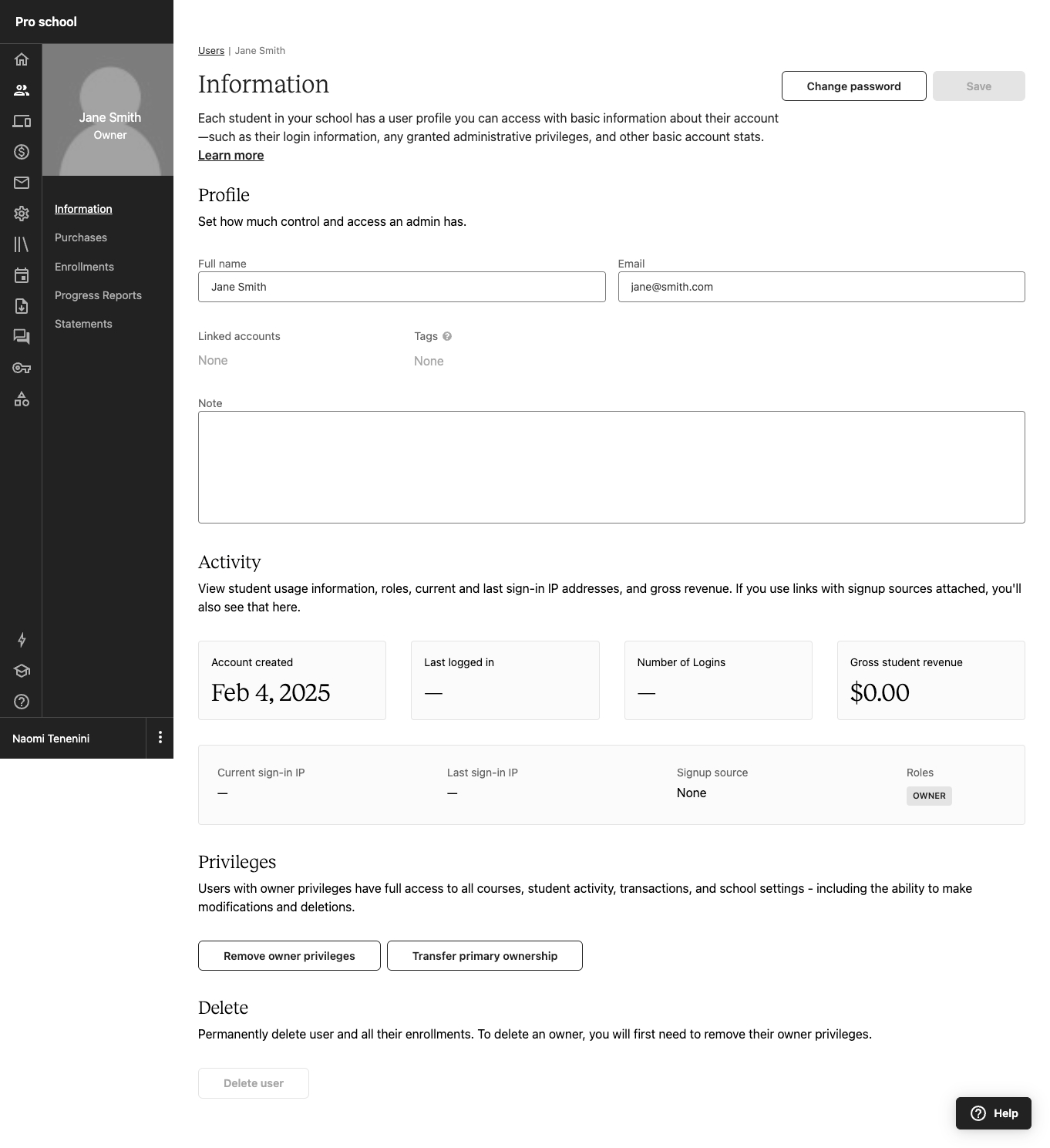Click Remove owner privileges button

289,956
